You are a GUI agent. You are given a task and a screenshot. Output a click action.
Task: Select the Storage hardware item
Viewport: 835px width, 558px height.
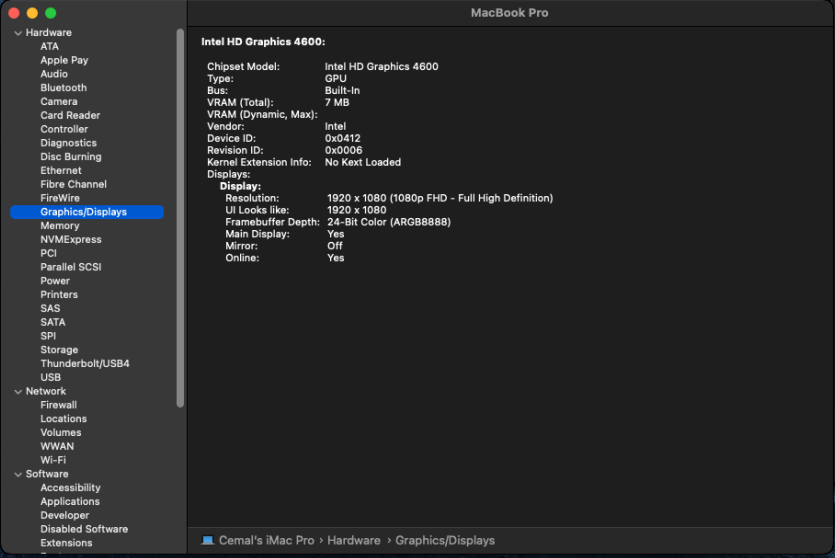point(59,350)
